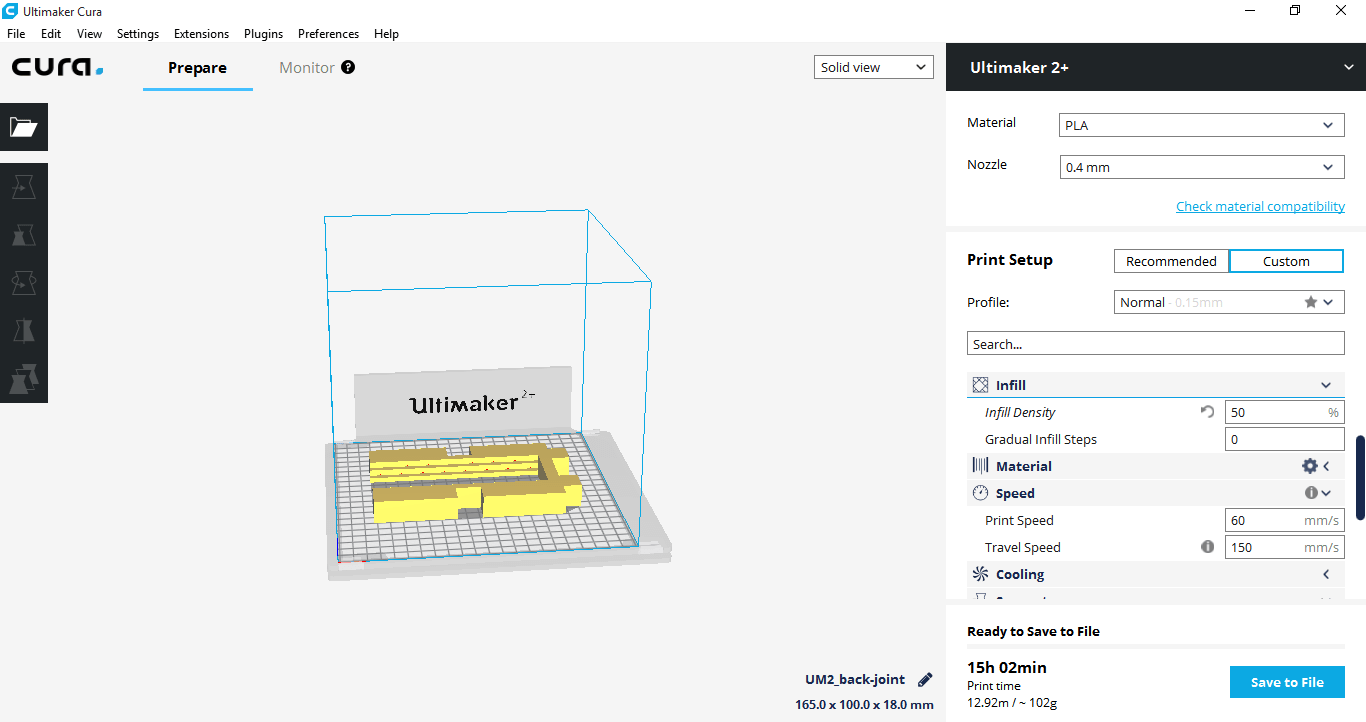Click the Print Speed value field

coord(1284,520)
